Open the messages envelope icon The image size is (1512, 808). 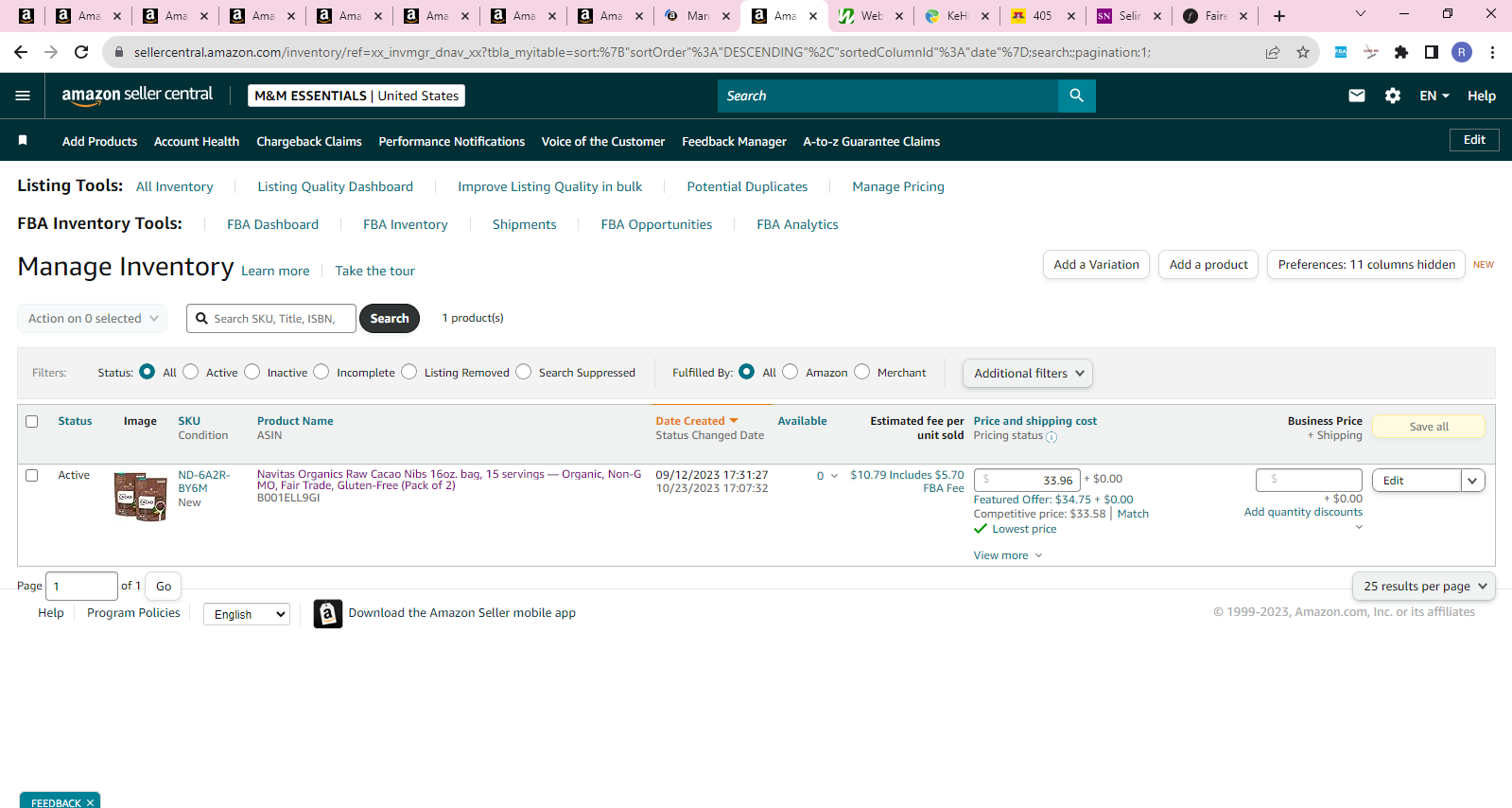1356,96
